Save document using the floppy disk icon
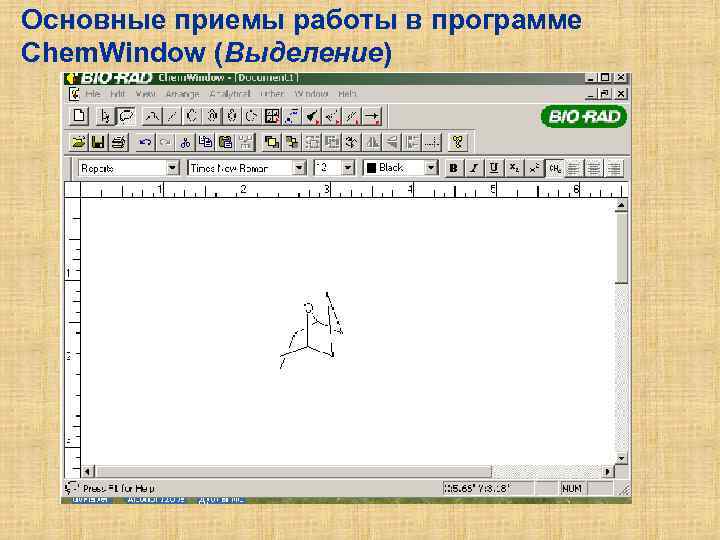This screenshot has height=540, width=720. click(x=98, y=142)
